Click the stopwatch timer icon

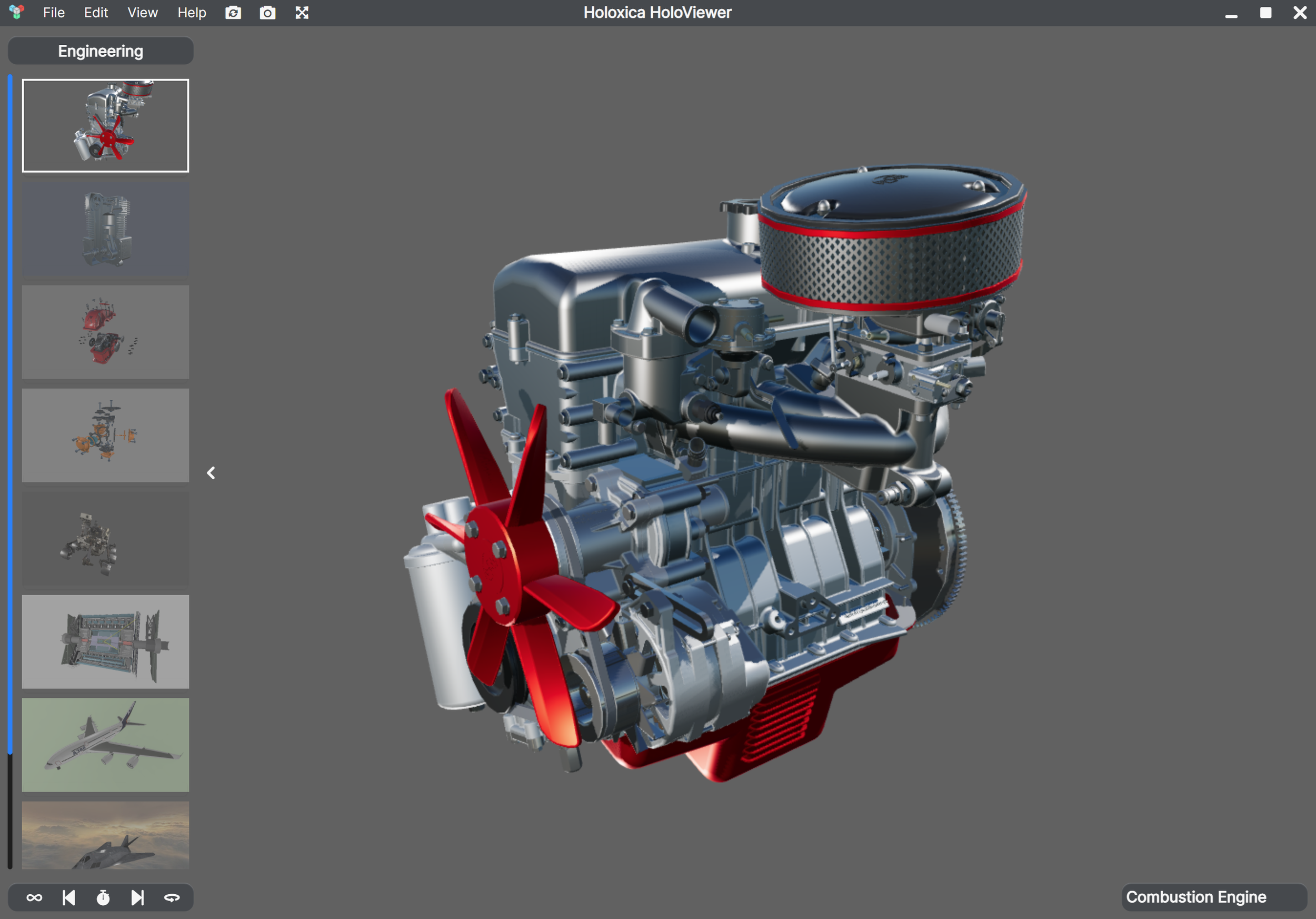tap(103, 898)
